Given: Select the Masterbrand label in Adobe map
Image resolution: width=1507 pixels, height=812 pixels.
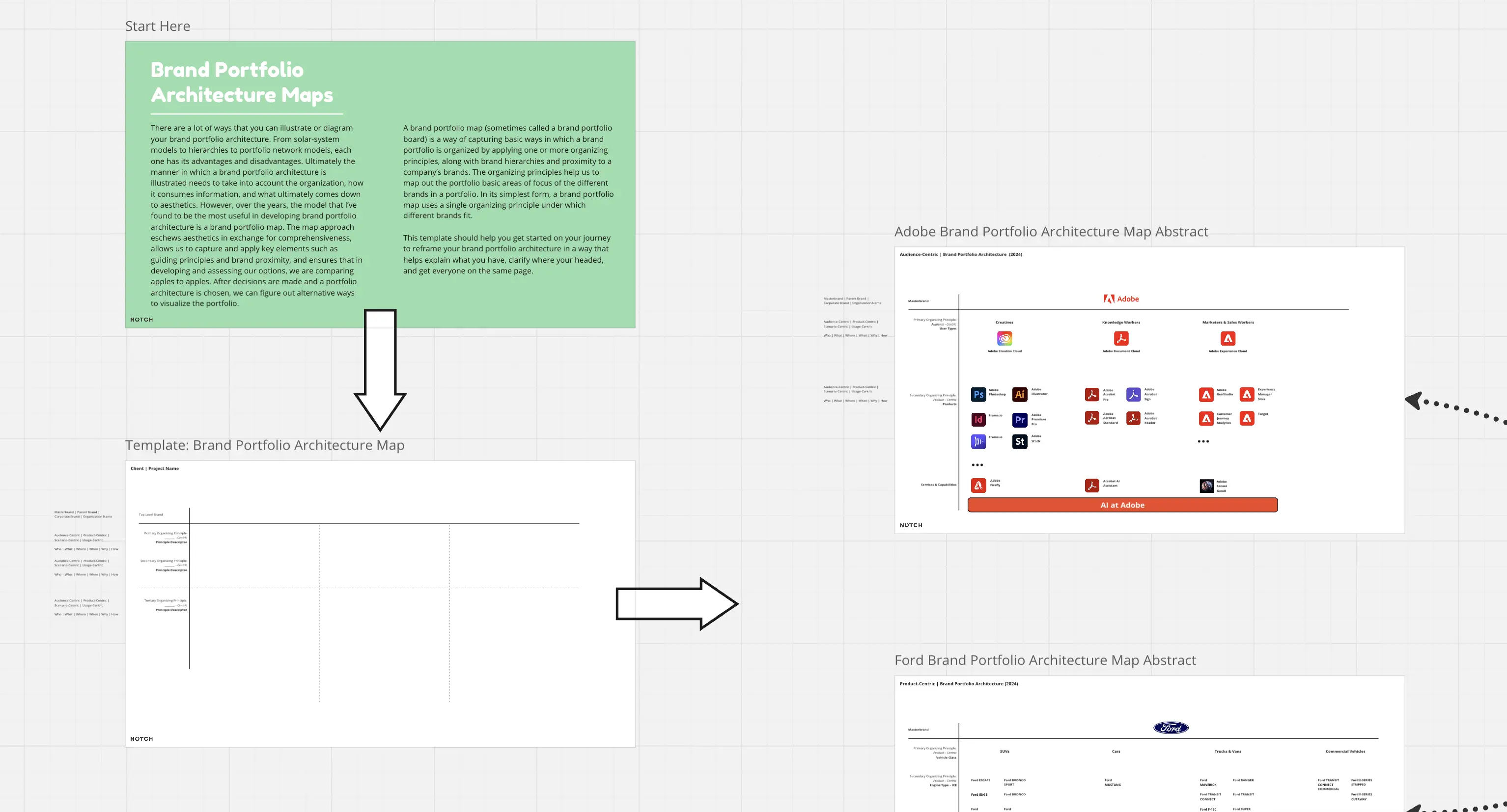Looking at the screenshot, I should (918, 301).
